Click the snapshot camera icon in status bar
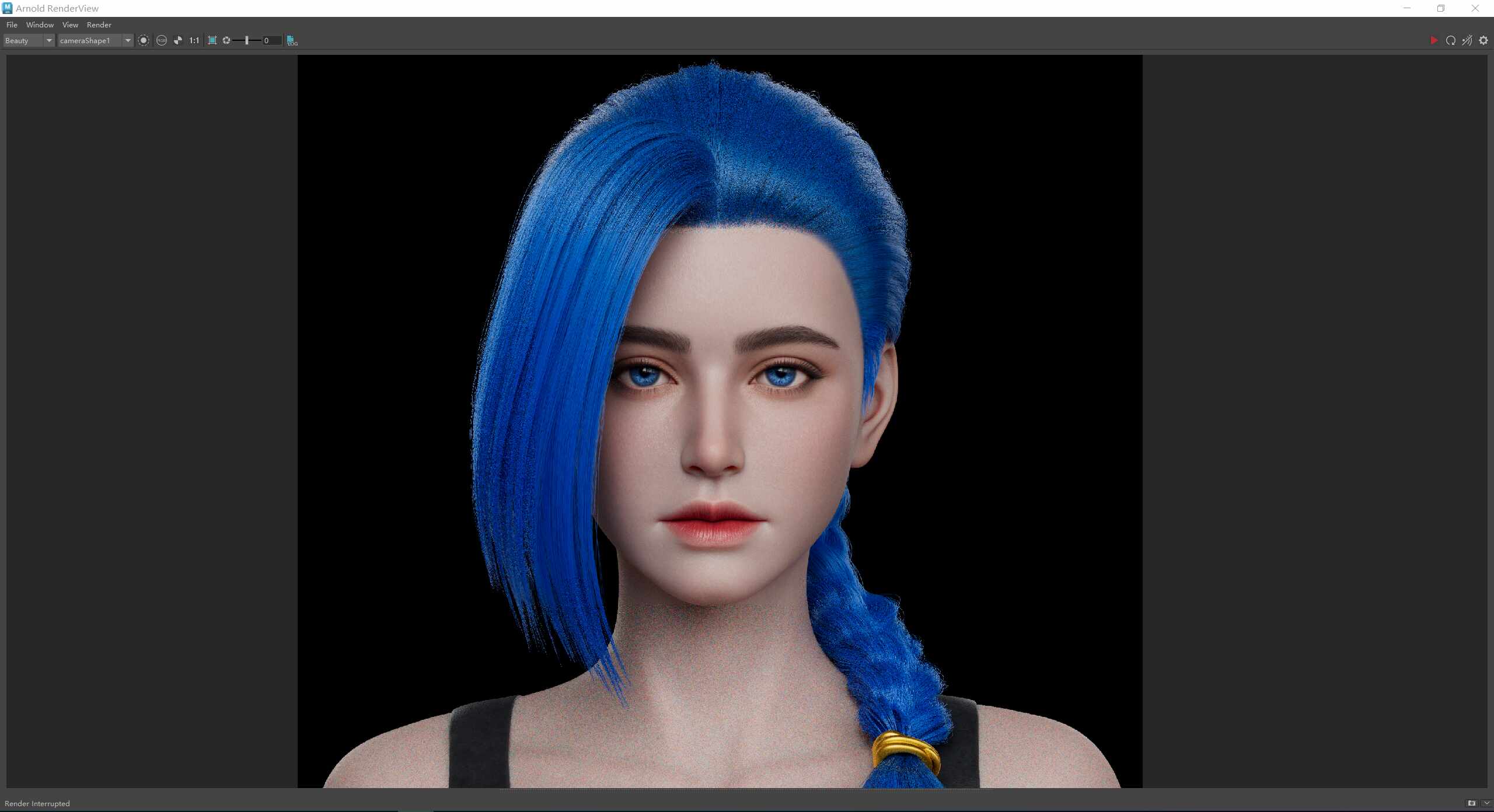This screenshot has height=812, width=1494. pos(1472,803)
